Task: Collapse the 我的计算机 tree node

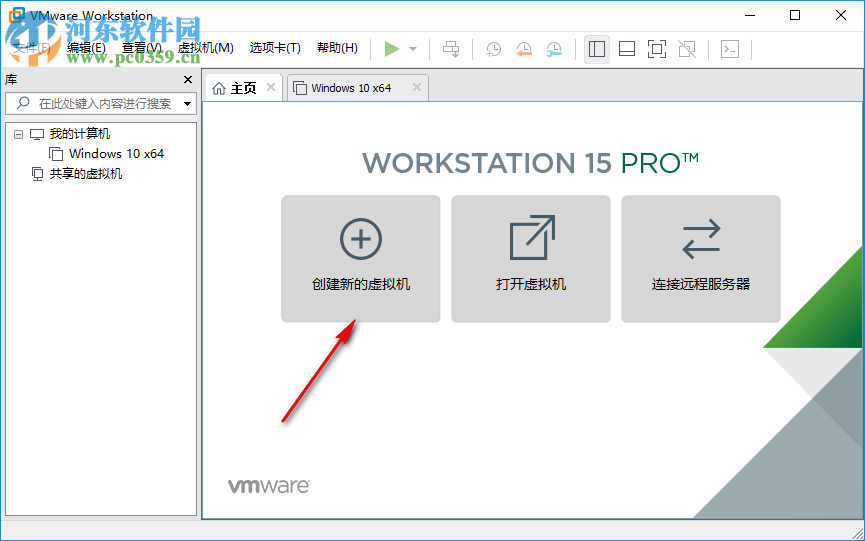Action: (x=18, y=134)
